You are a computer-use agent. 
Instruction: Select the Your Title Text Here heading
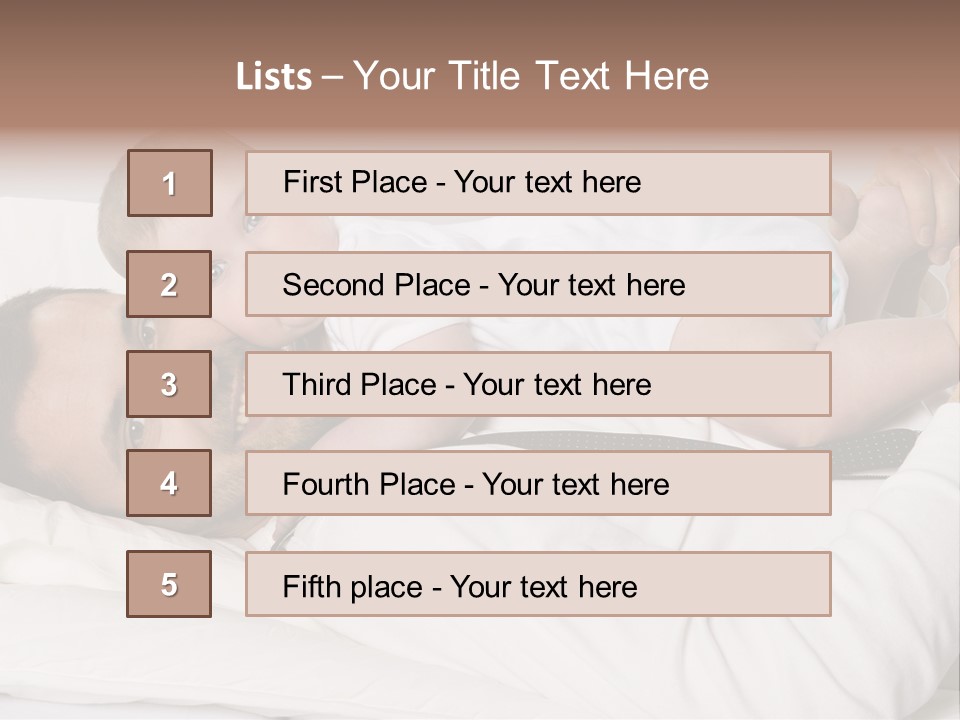coord(531,76)
